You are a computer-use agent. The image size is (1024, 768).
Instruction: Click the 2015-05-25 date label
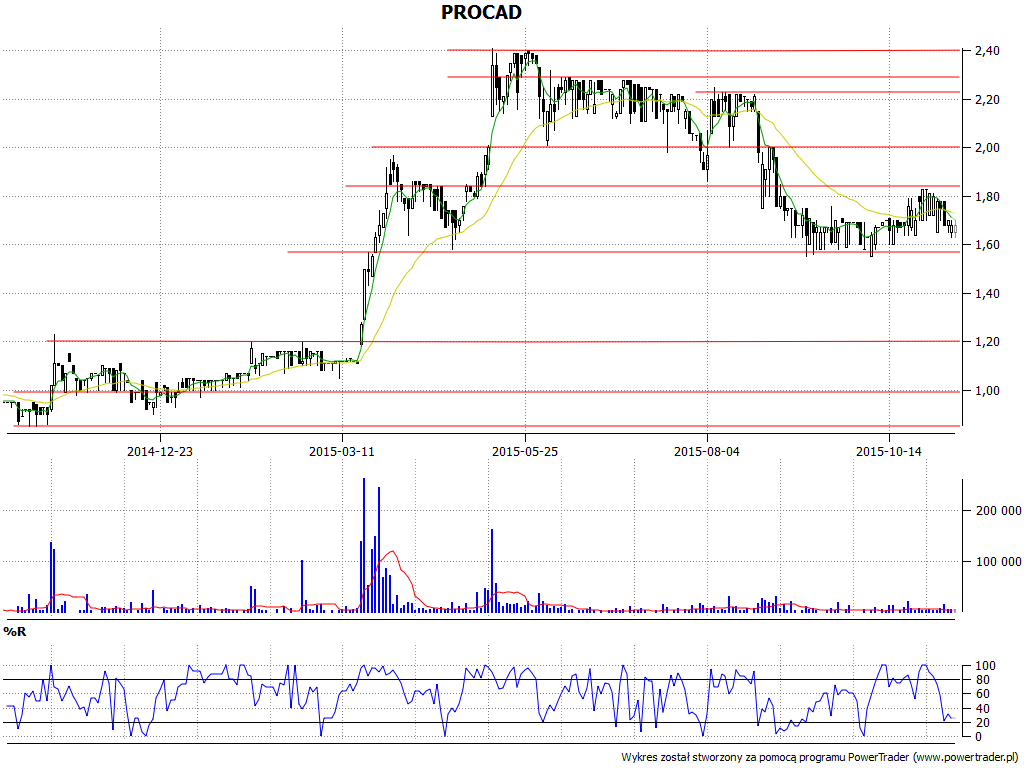(525, 451)
